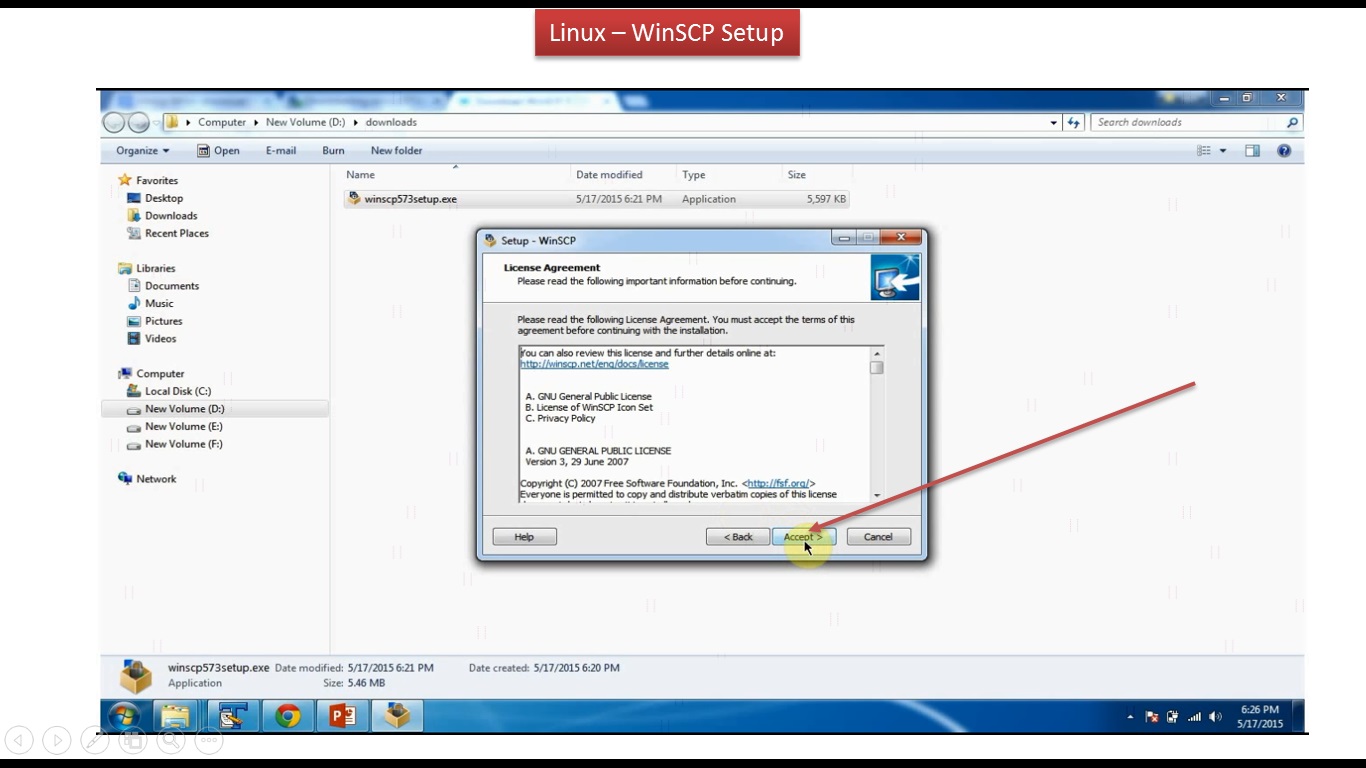The image size is (1366, 768).
Task: Click New folder in the toolbar
Action: [396, 151]
